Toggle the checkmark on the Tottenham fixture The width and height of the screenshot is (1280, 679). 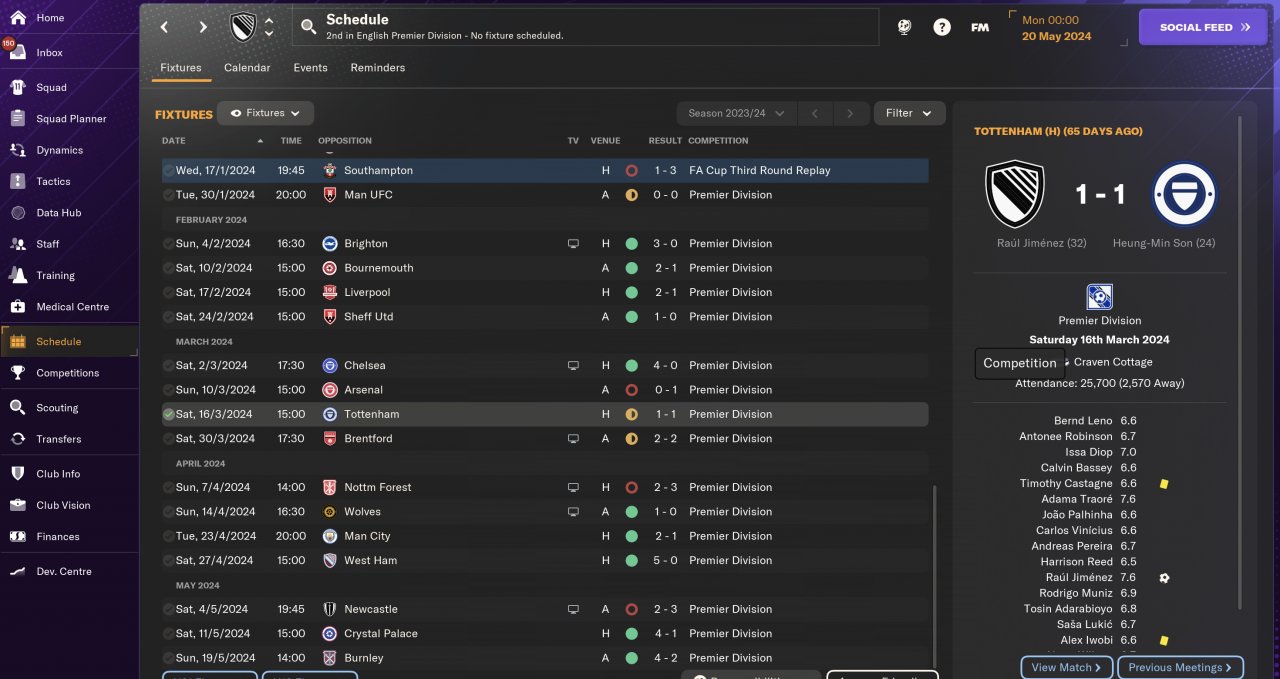(168, 414)
